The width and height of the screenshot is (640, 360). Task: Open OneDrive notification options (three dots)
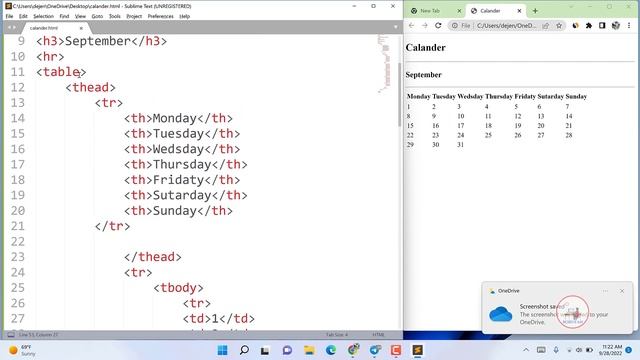(605, 291)
